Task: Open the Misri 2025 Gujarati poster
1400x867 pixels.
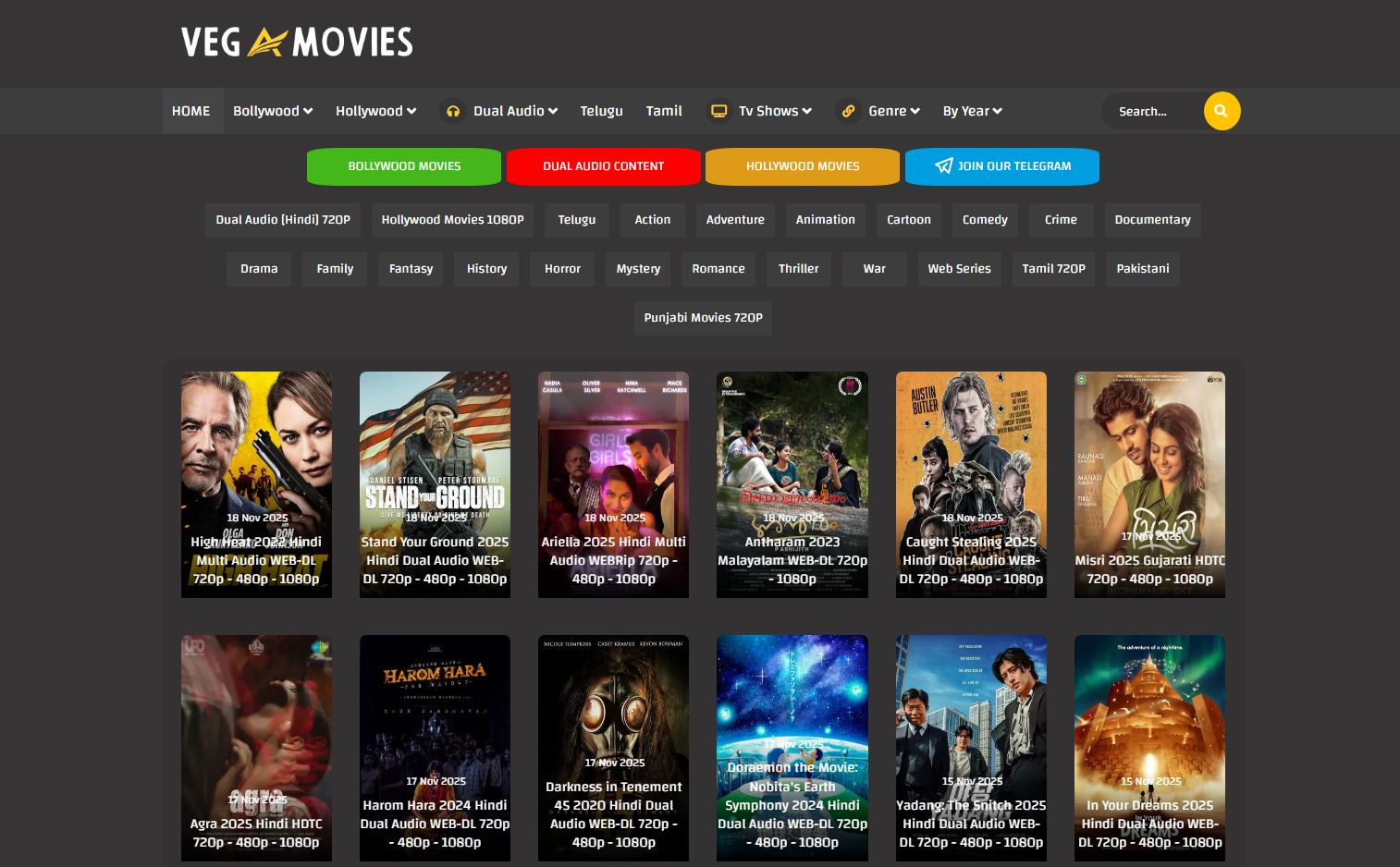Action: 1149,484
